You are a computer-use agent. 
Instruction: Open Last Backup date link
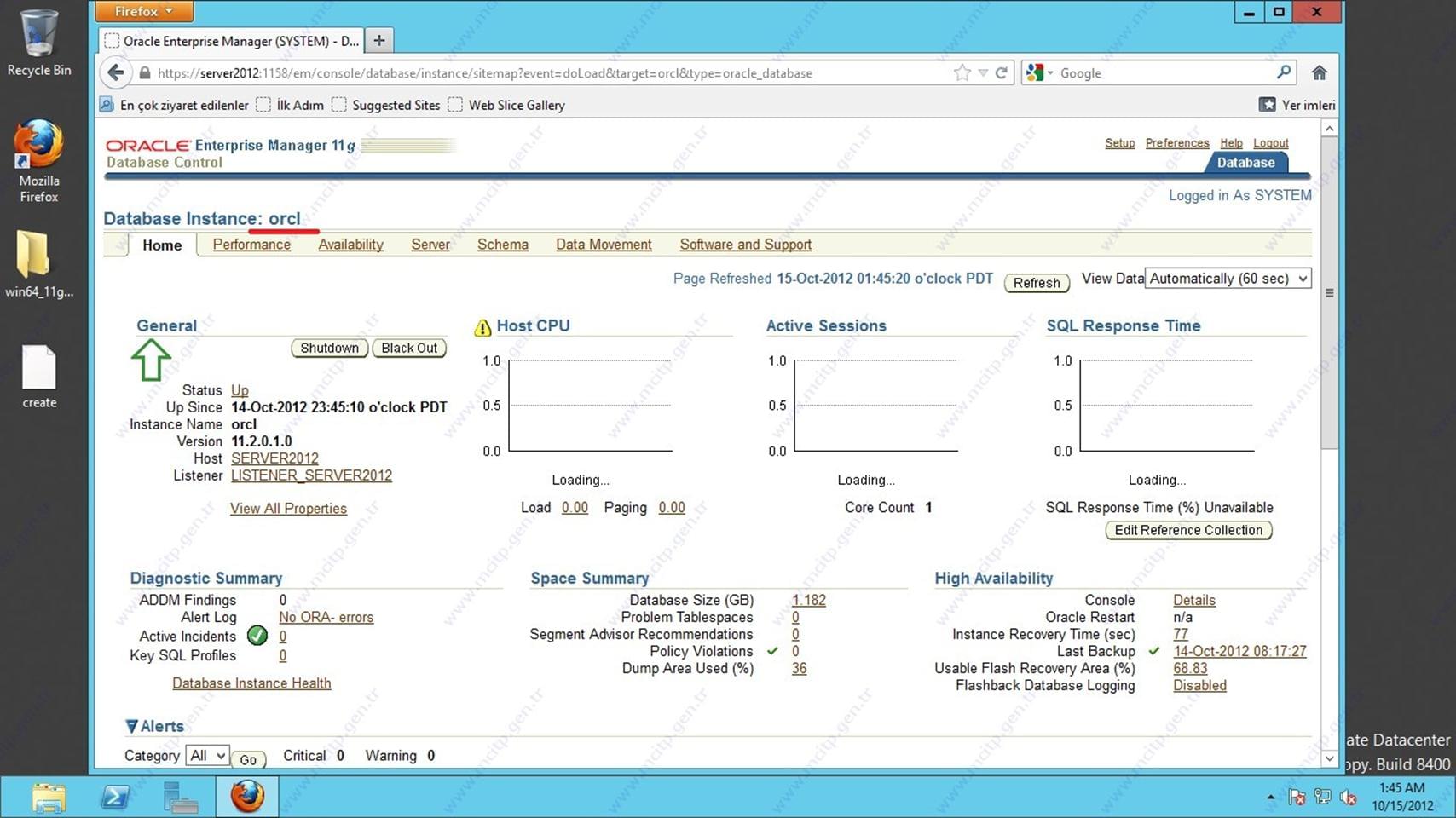pyautogui.click(x=1239, y=651)
